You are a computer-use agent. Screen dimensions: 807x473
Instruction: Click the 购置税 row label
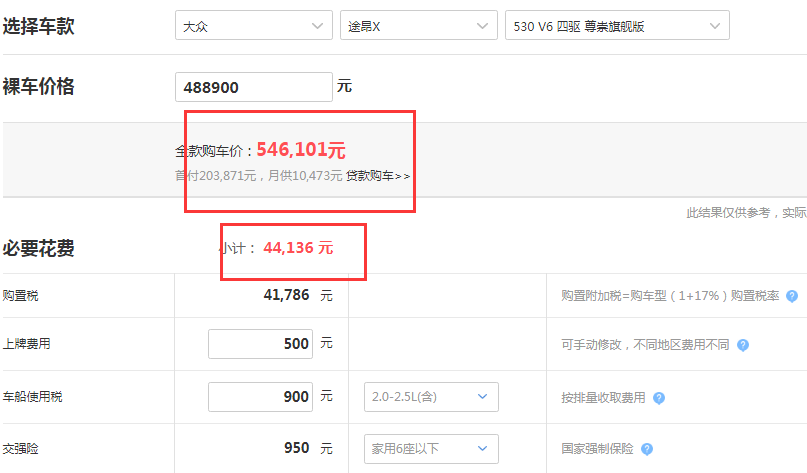tap(21, 295)
